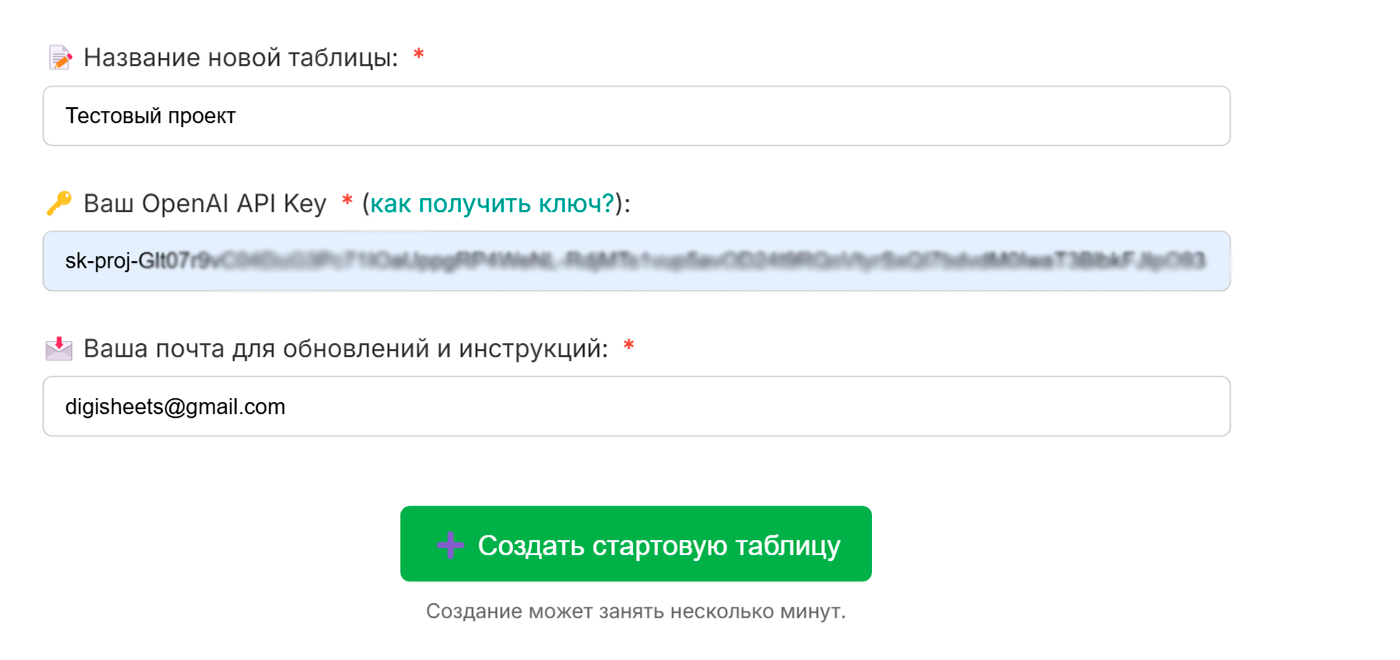Focus the OpenAI API Key input field
The width and height of the screenshot is (1400, 660).
(x=636, y=261)
